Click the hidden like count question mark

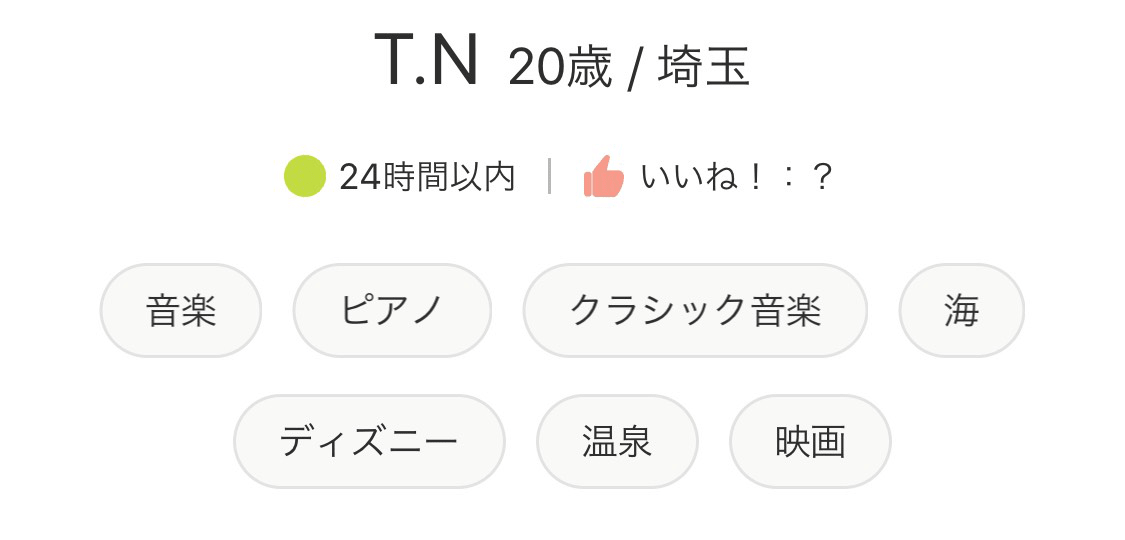tap(821, 177)
